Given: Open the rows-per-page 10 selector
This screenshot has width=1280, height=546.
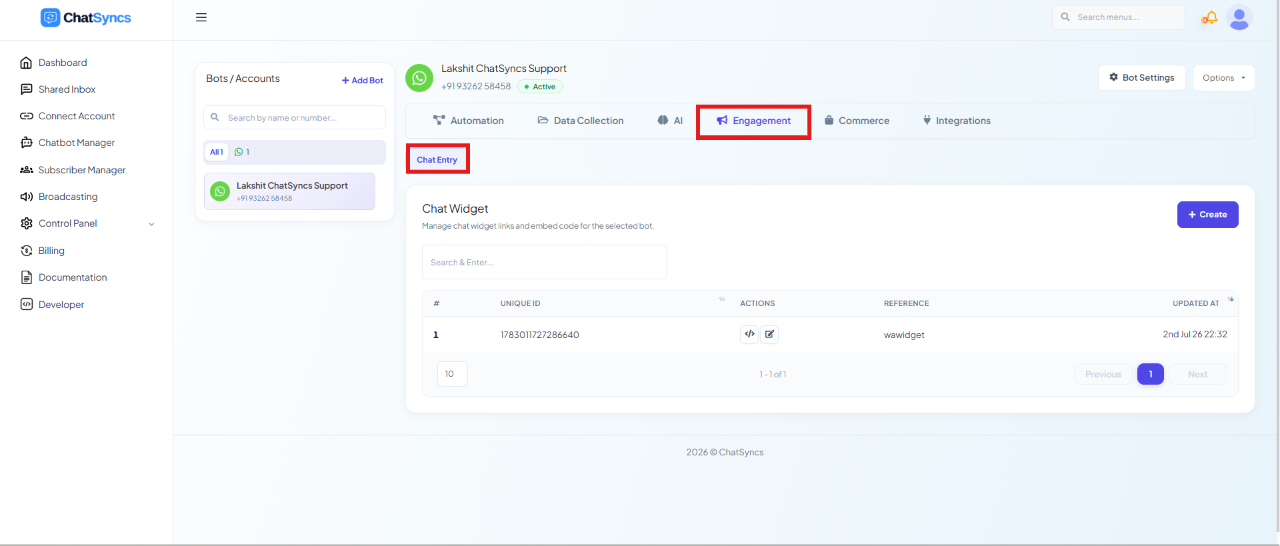Looking at the screenshot, I should (452, 374).
